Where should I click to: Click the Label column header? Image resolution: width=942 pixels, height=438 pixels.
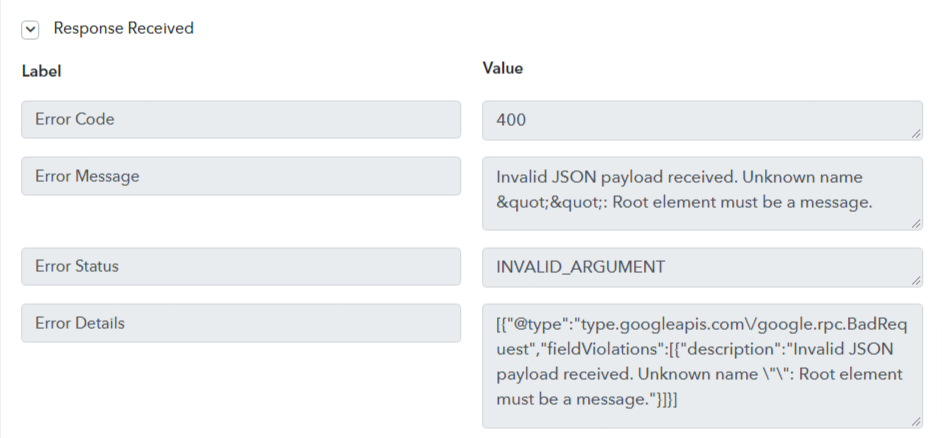tap(41, 71)
